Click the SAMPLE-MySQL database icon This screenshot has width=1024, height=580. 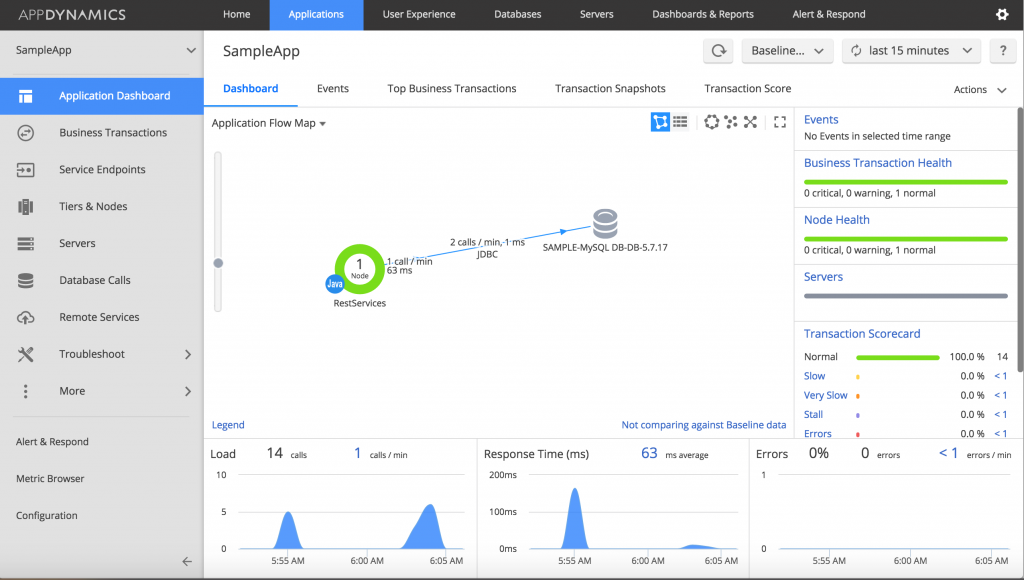point(604,224)
